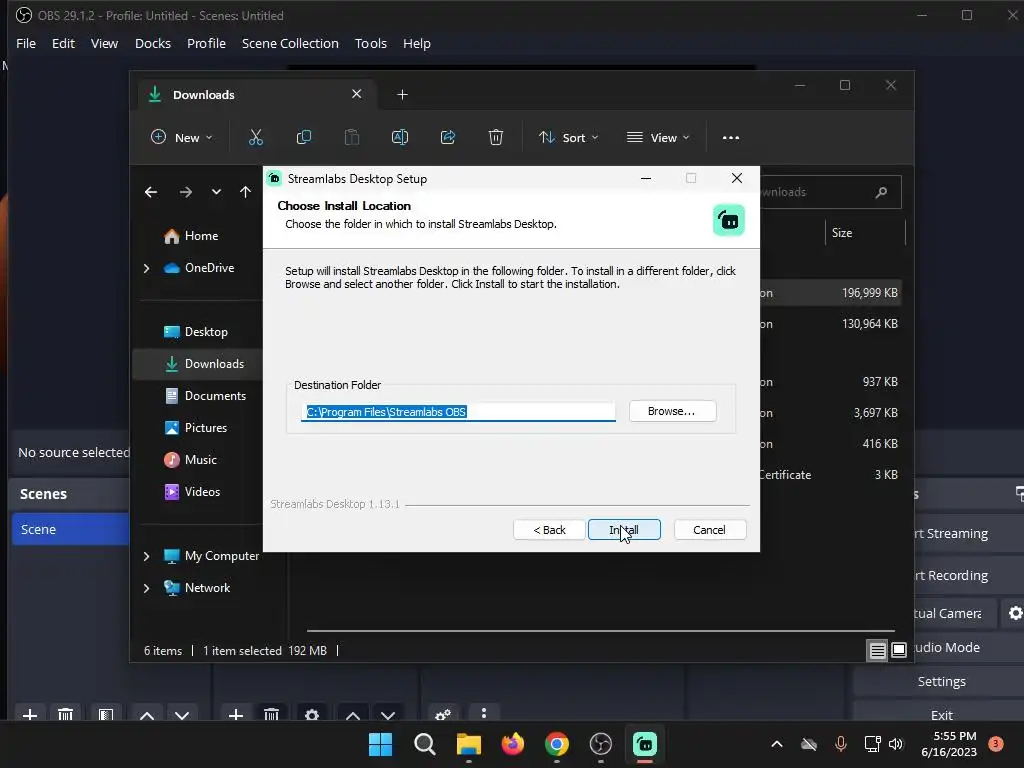The width and height of the screenshot is (1024, 768).
Task: Click the Paste icon in Explorer toolbar
Action: click(x=351, y=137)
